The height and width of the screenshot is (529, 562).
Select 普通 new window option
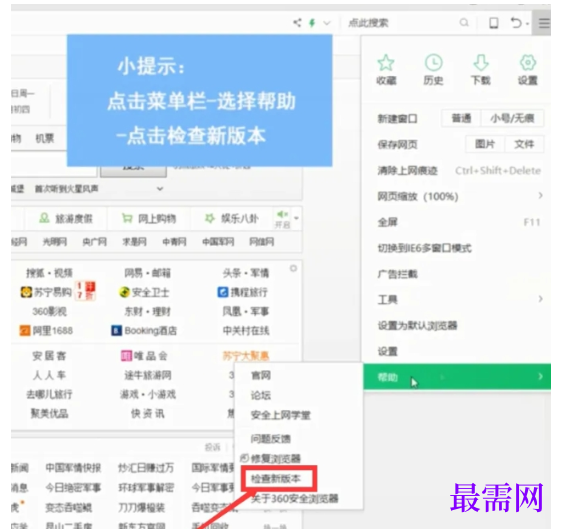click(x=461, y=119)
